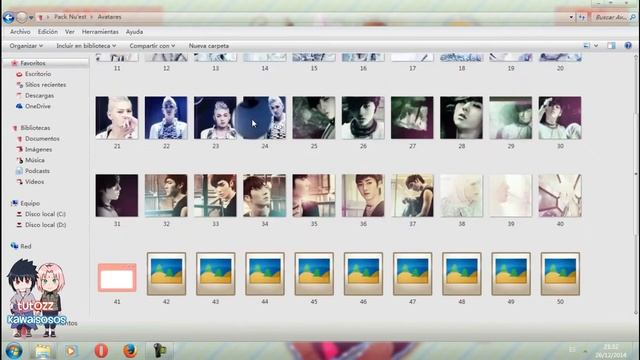
Task: Go back with the navigation arrow
Action: coord(9,17)
